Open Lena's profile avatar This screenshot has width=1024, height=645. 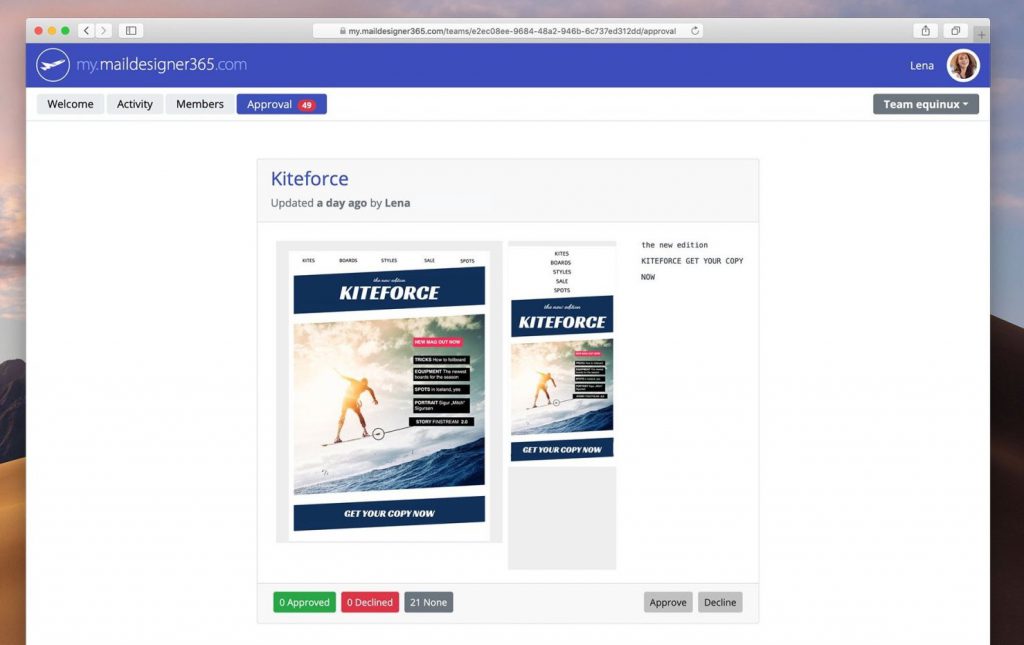pos(963,65)
